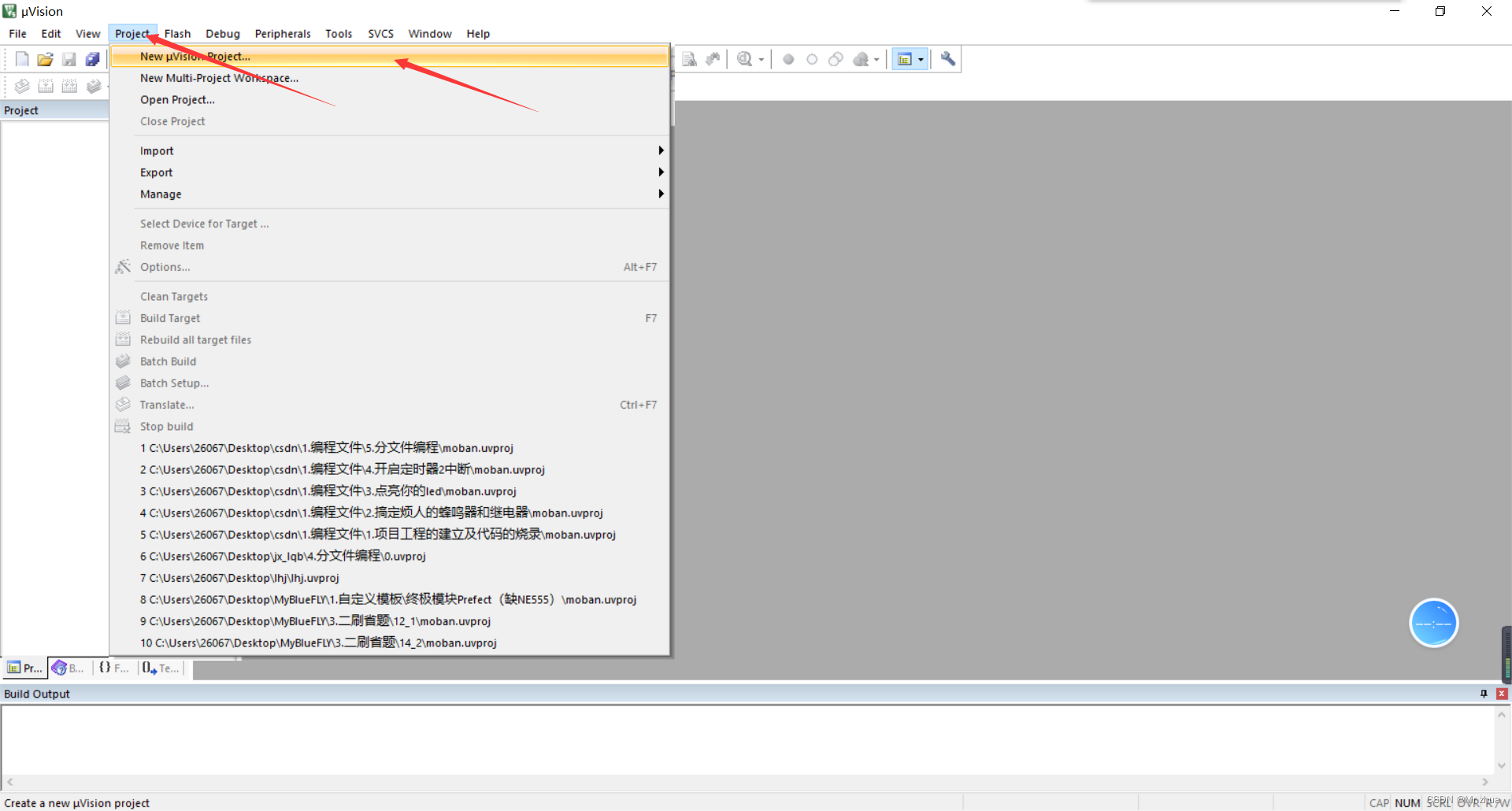Choose Open Project from menu
Viewport: 1512px width, 811px height.
click(x=391, y=100)
